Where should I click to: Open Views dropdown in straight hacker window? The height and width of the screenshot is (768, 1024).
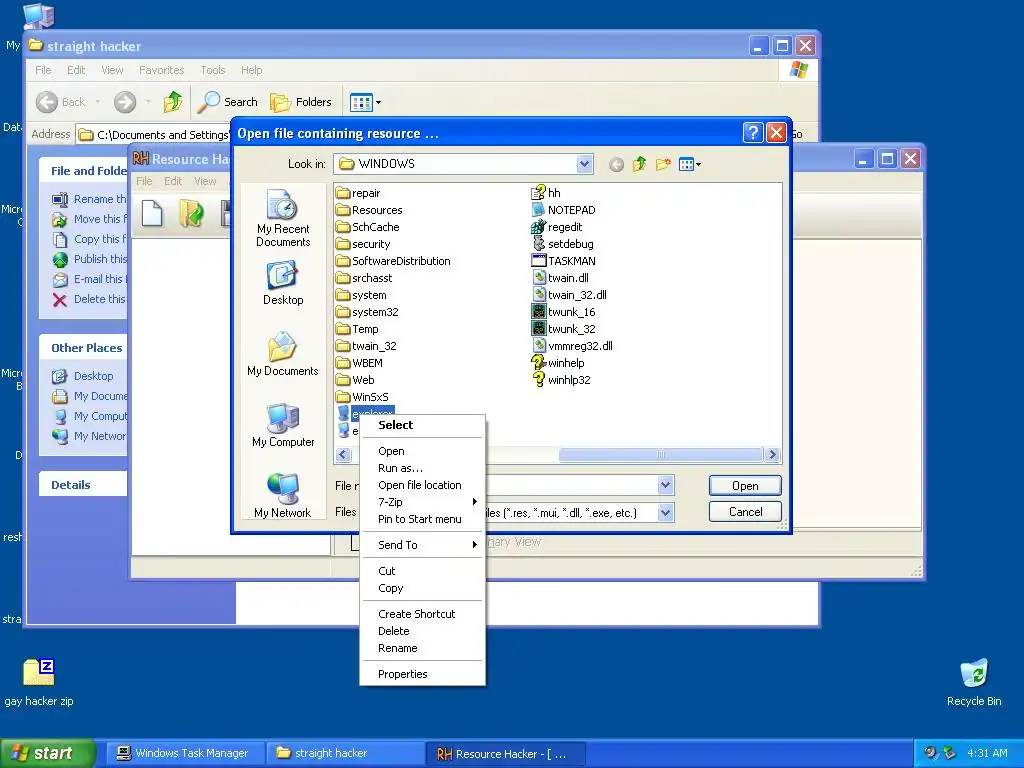(x=365, y=102)
